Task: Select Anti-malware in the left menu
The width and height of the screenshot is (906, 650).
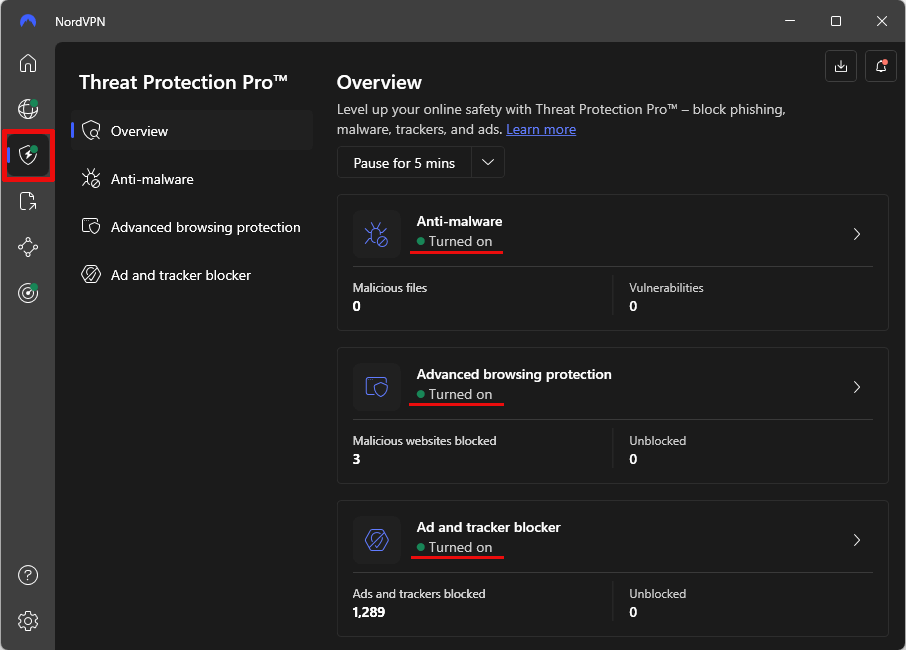Action: tap(192, 179)
